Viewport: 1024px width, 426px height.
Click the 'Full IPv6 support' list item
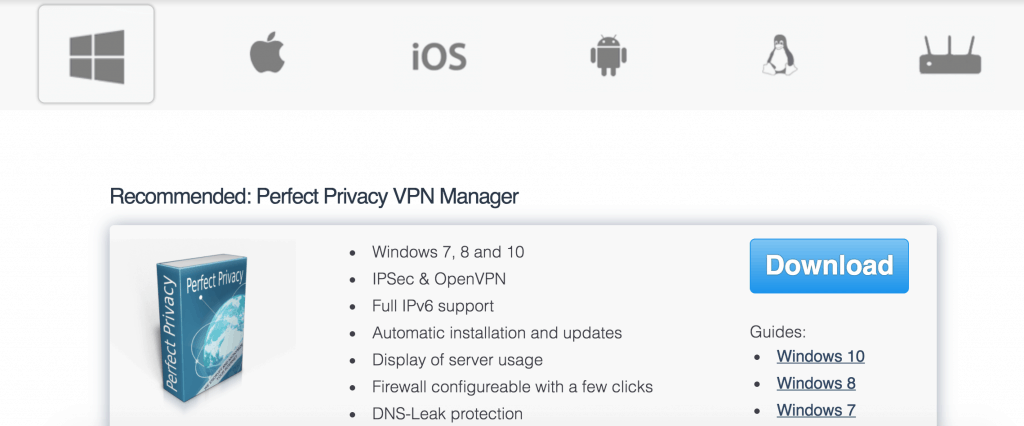433,306
